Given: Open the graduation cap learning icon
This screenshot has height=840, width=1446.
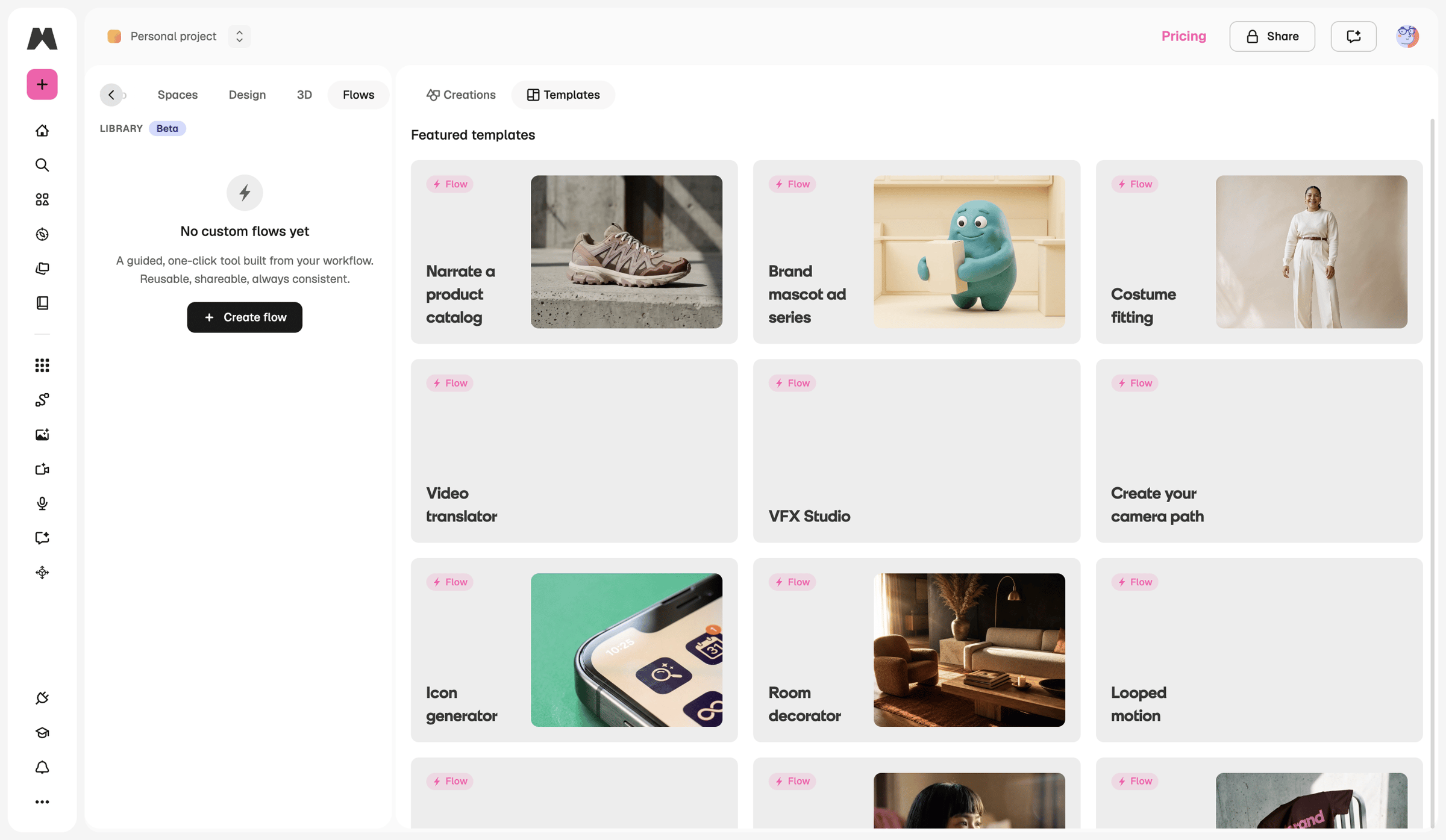Looking at the screenshot, I should 42,733.
